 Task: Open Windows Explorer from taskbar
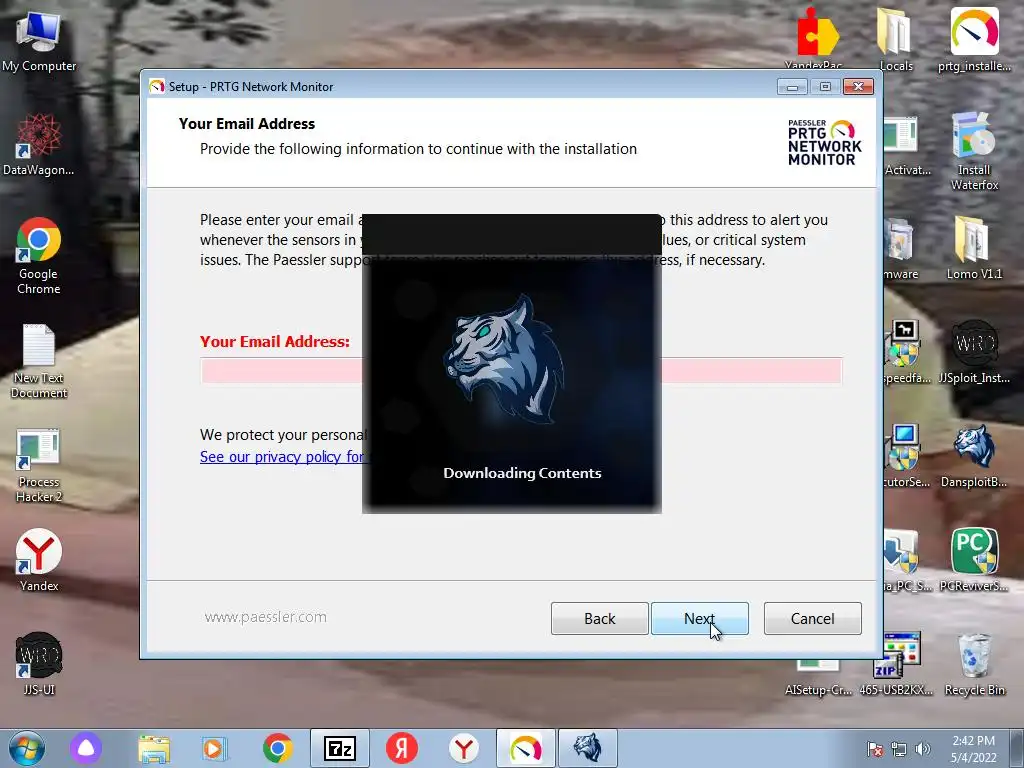pyautogui.click(x=154, y=748)
